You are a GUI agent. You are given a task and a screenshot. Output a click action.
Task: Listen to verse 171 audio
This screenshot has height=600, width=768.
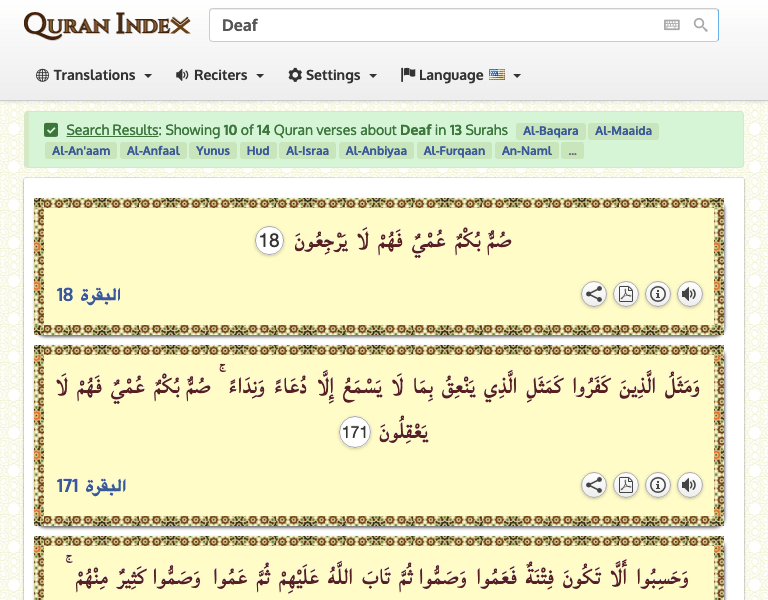coord(689,485)
